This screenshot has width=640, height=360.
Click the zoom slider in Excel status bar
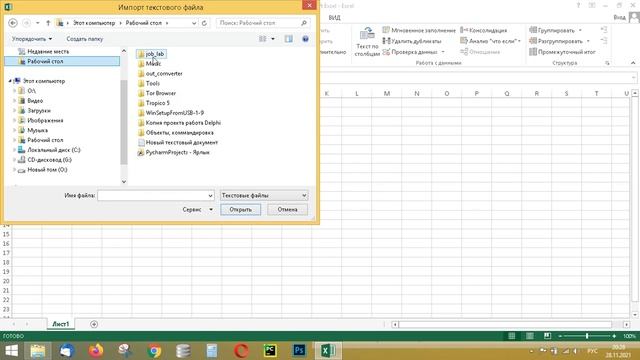(x=587, y=336)
